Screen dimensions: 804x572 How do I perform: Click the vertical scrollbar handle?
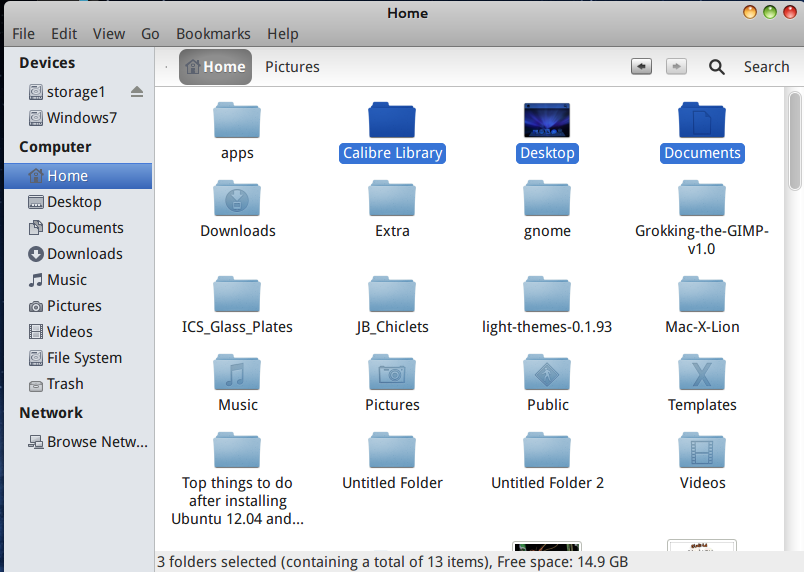point(795,141)
